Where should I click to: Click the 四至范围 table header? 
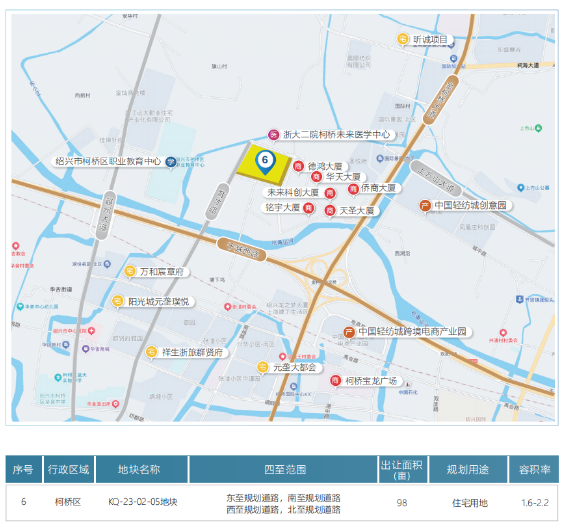(284, 469)
